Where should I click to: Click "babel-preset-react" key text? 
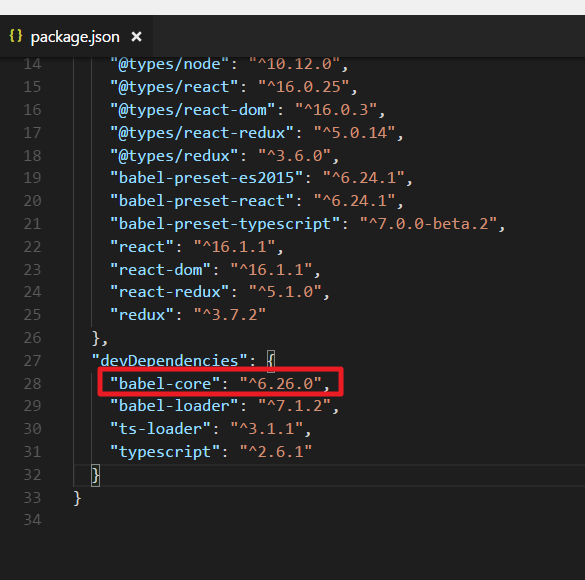(202, 201)
